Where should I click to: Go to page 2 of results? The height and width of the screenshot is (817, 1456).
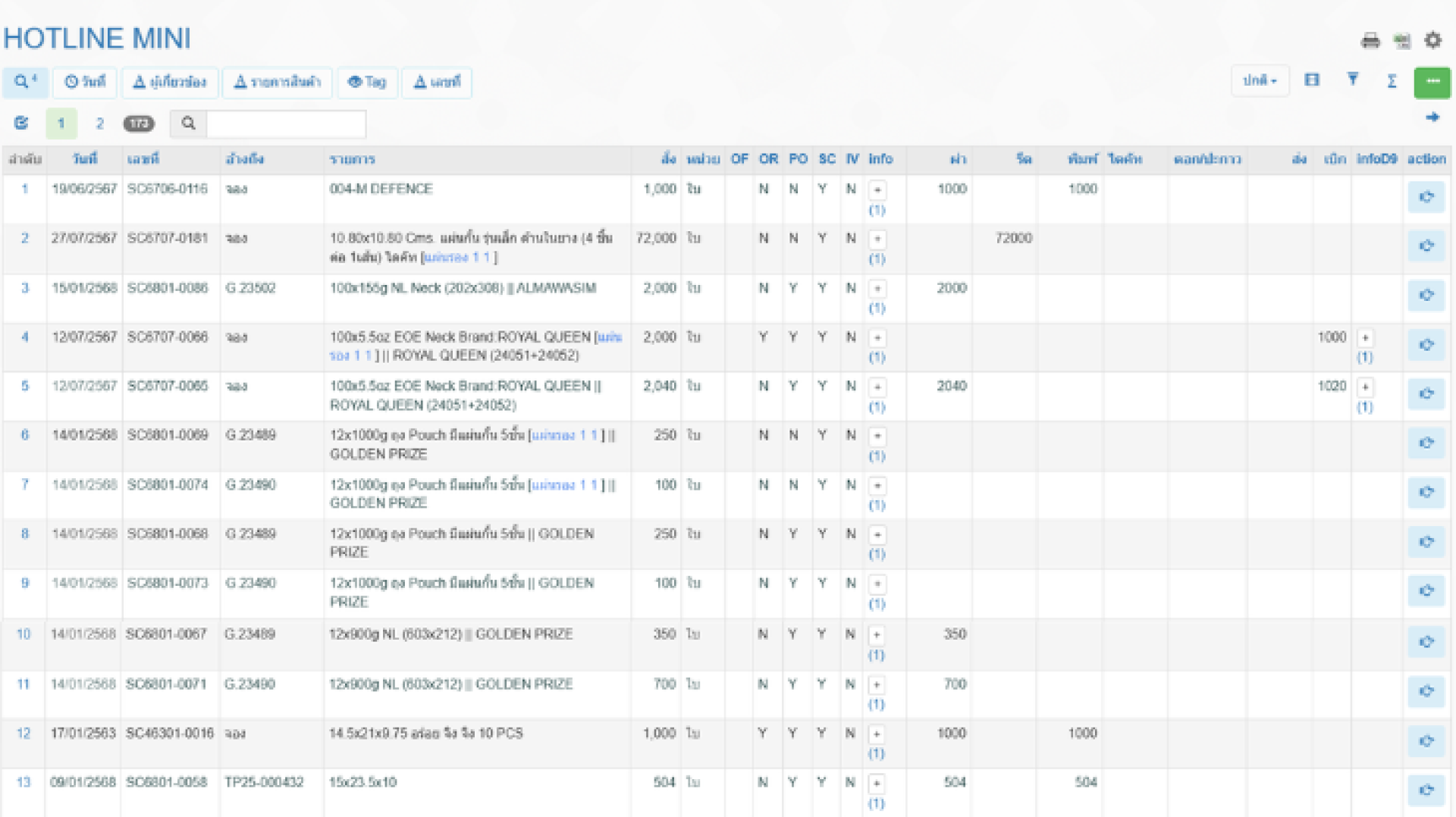point(99,124)
